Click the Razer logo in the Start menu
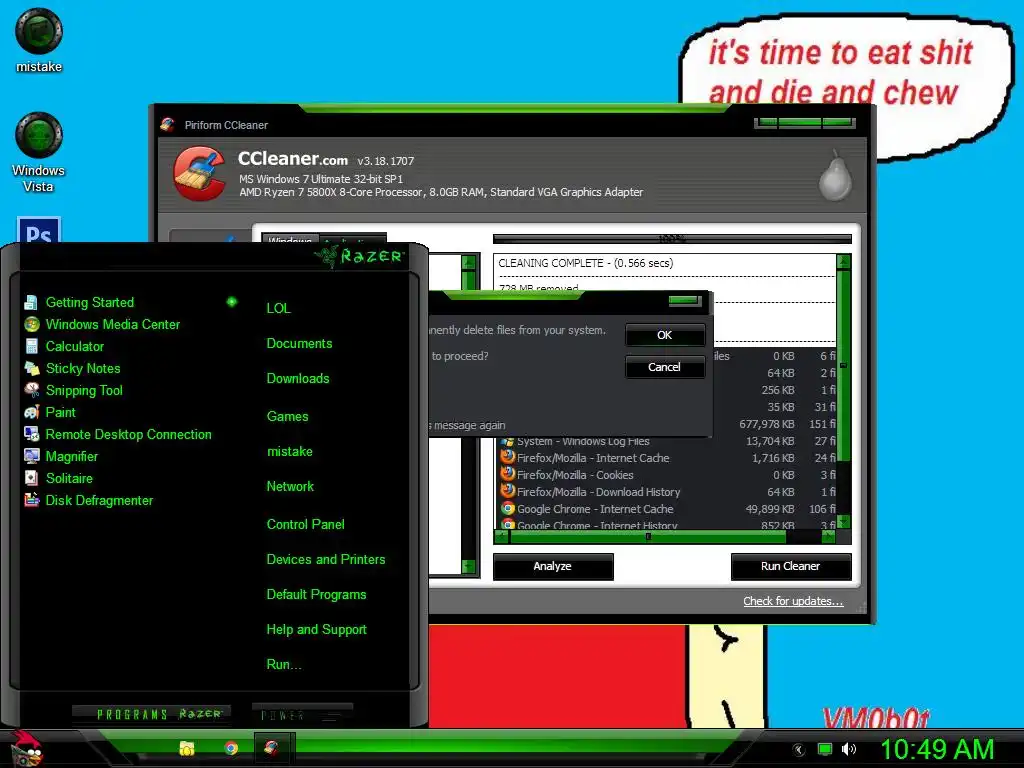1024x768 pixels. [360, 257]
